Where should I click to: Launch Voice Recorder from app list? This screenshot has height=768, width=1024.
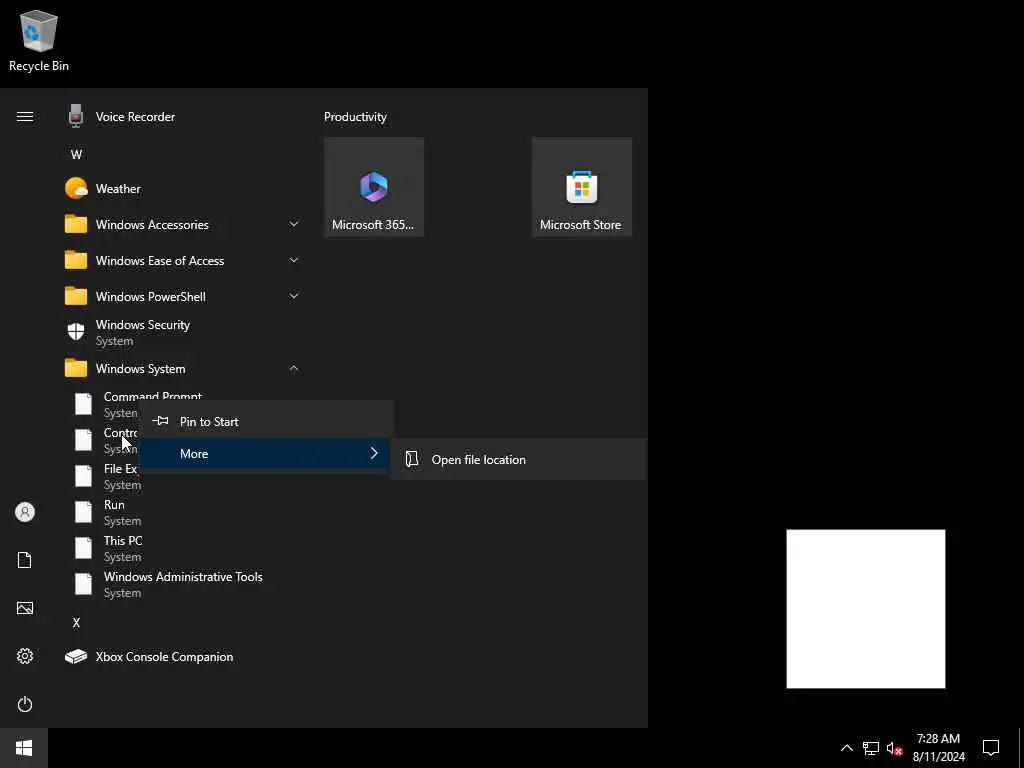pos(183,117)
